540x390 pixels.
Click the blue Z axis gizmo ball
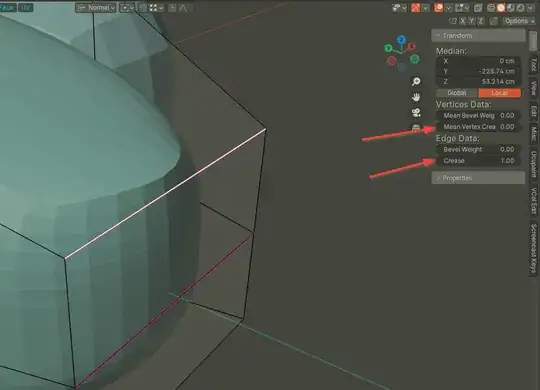tap(401, 40)
